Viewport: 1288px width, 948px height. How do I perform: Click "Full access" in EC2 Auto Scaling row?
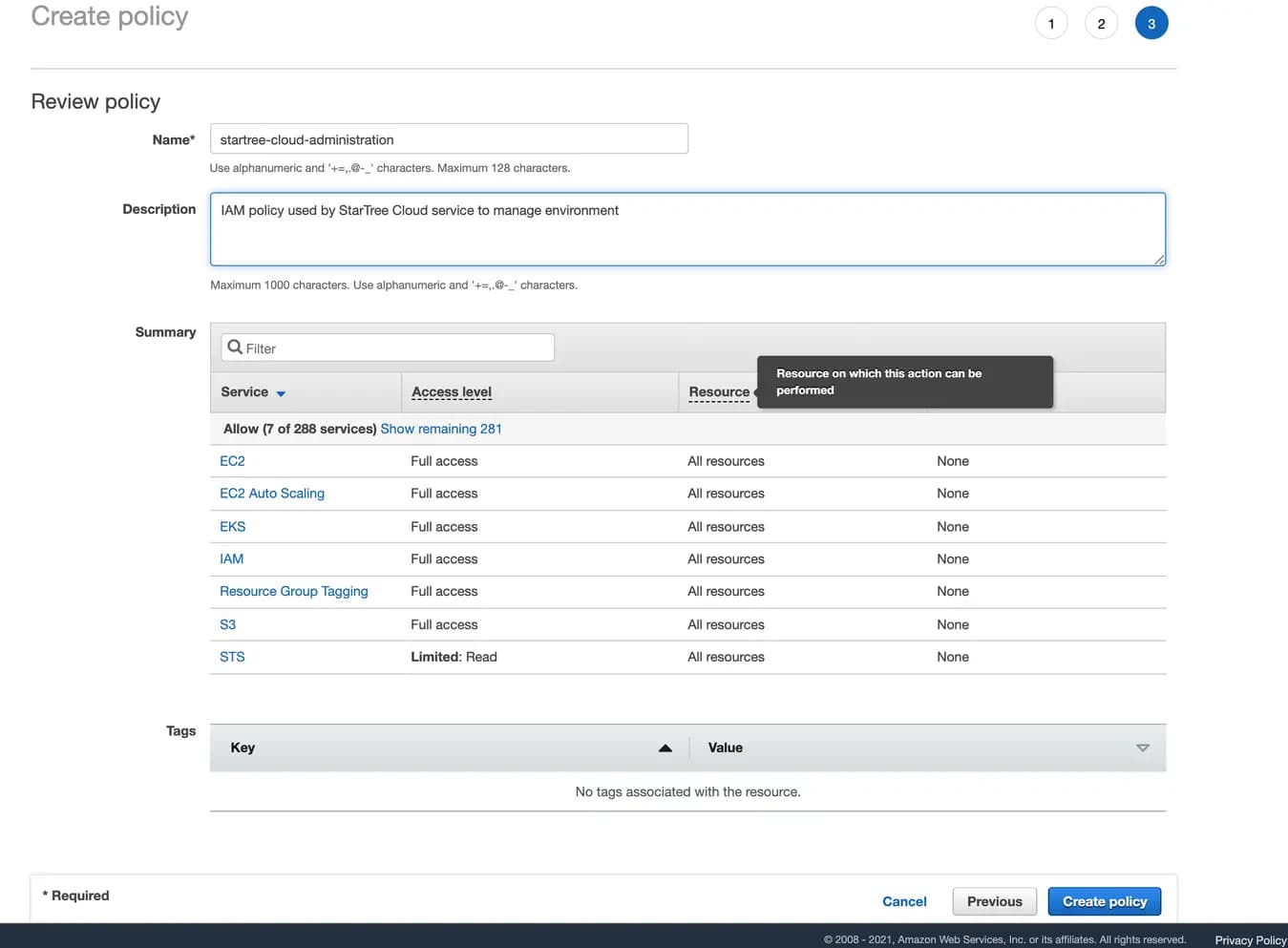coord(444,494)
